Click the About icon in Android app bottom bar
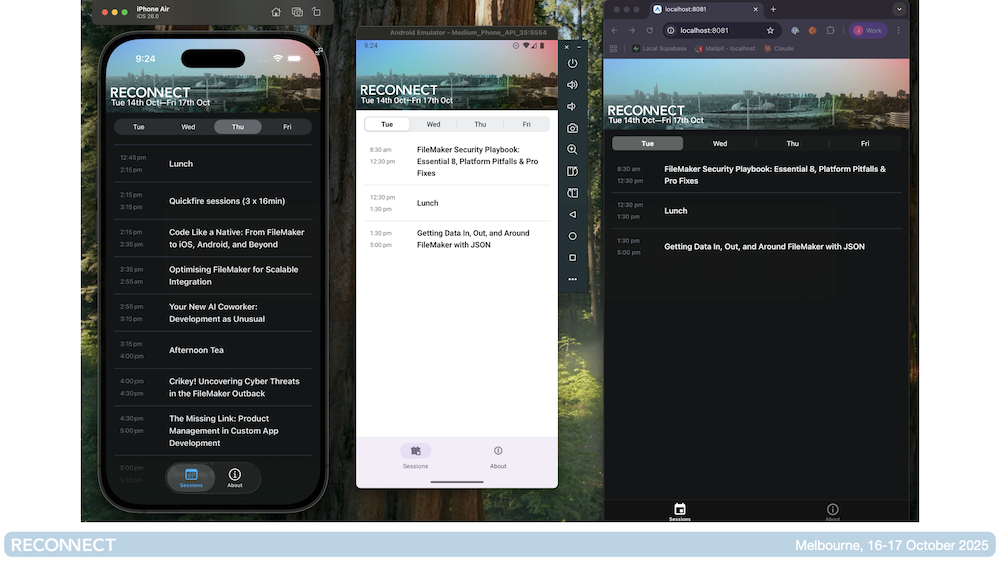This screenshot has width=1000, height=563. pos(498,451)
